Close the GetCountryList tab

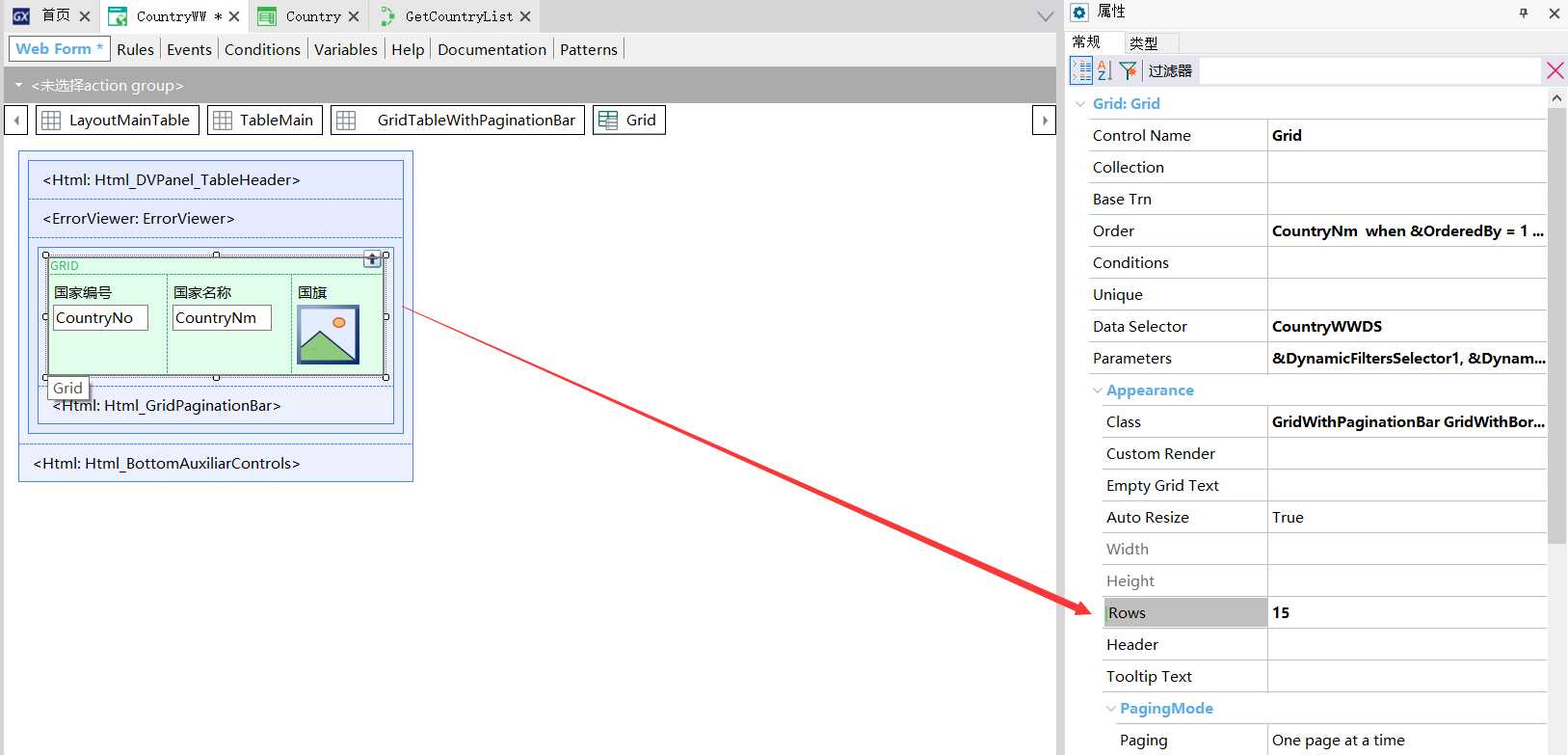pyautogui.click(x=525, y=16)
